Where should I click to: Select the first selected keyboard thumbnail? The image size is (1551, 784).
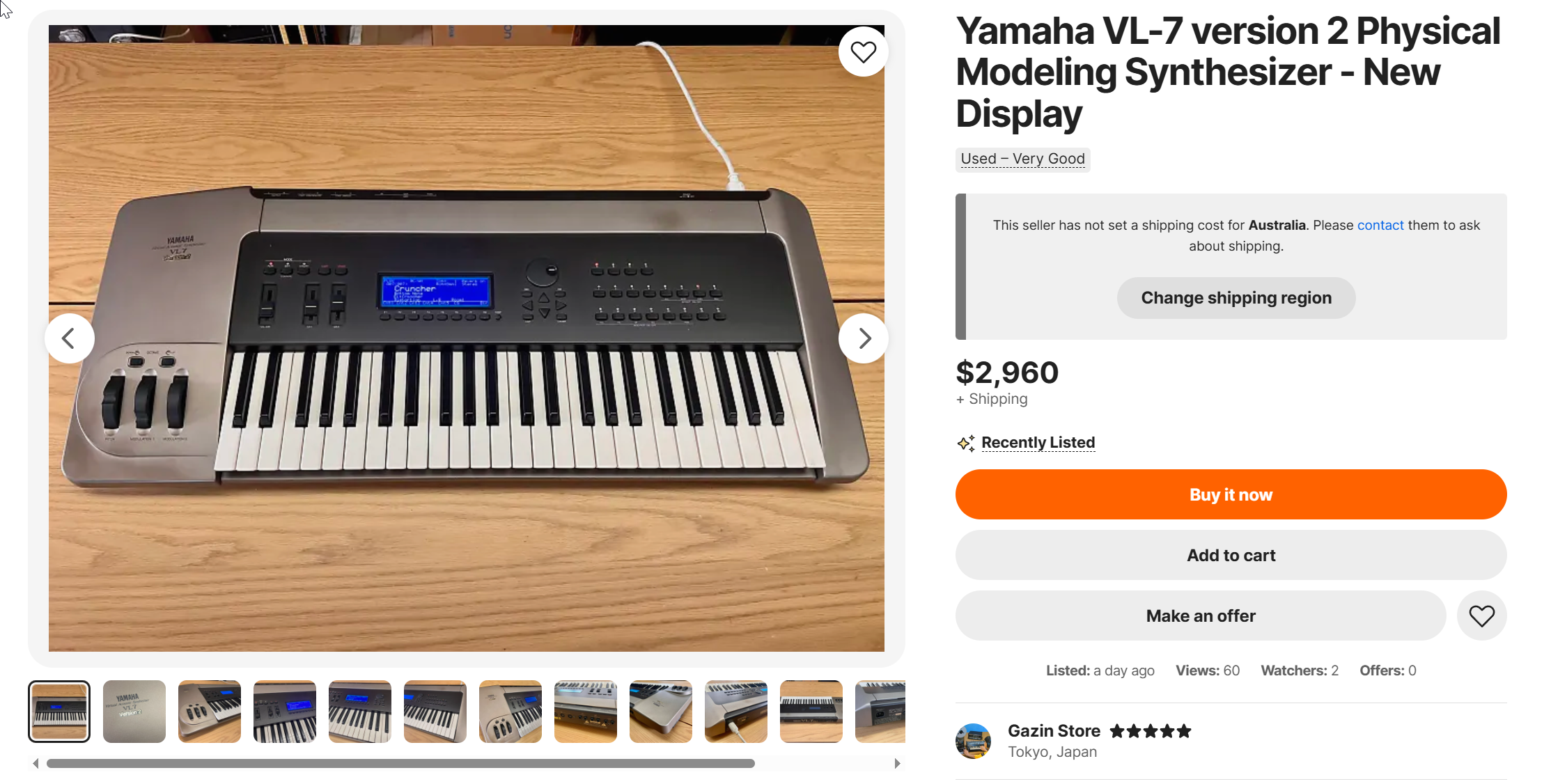(59, 712)
